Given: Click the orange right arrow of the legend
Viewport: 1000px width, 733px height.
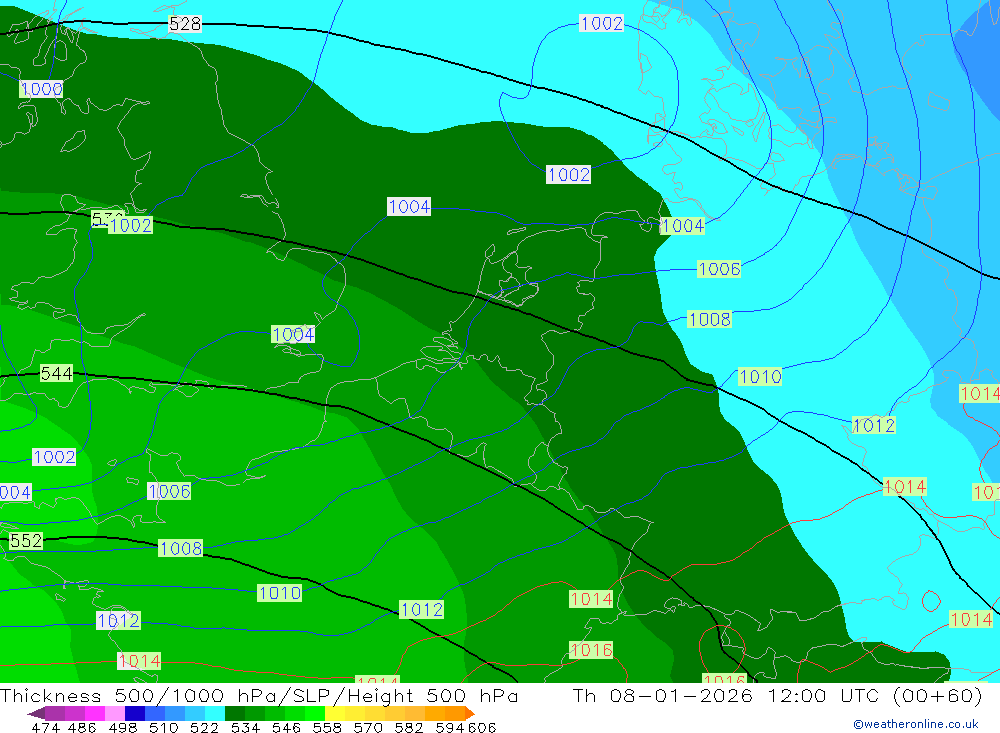Looking at the screenshot, I should [470, 713].
